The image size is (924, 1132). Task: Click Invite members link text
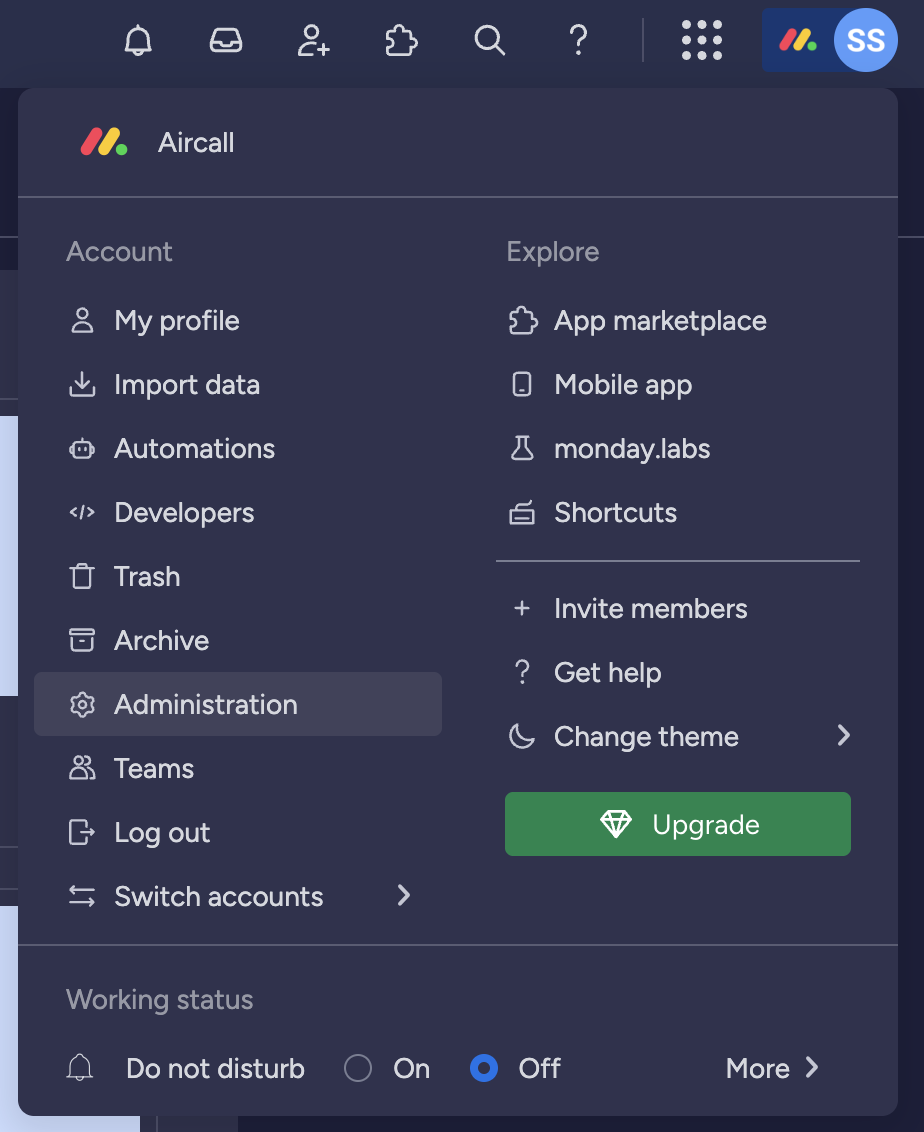click(650, 609)
